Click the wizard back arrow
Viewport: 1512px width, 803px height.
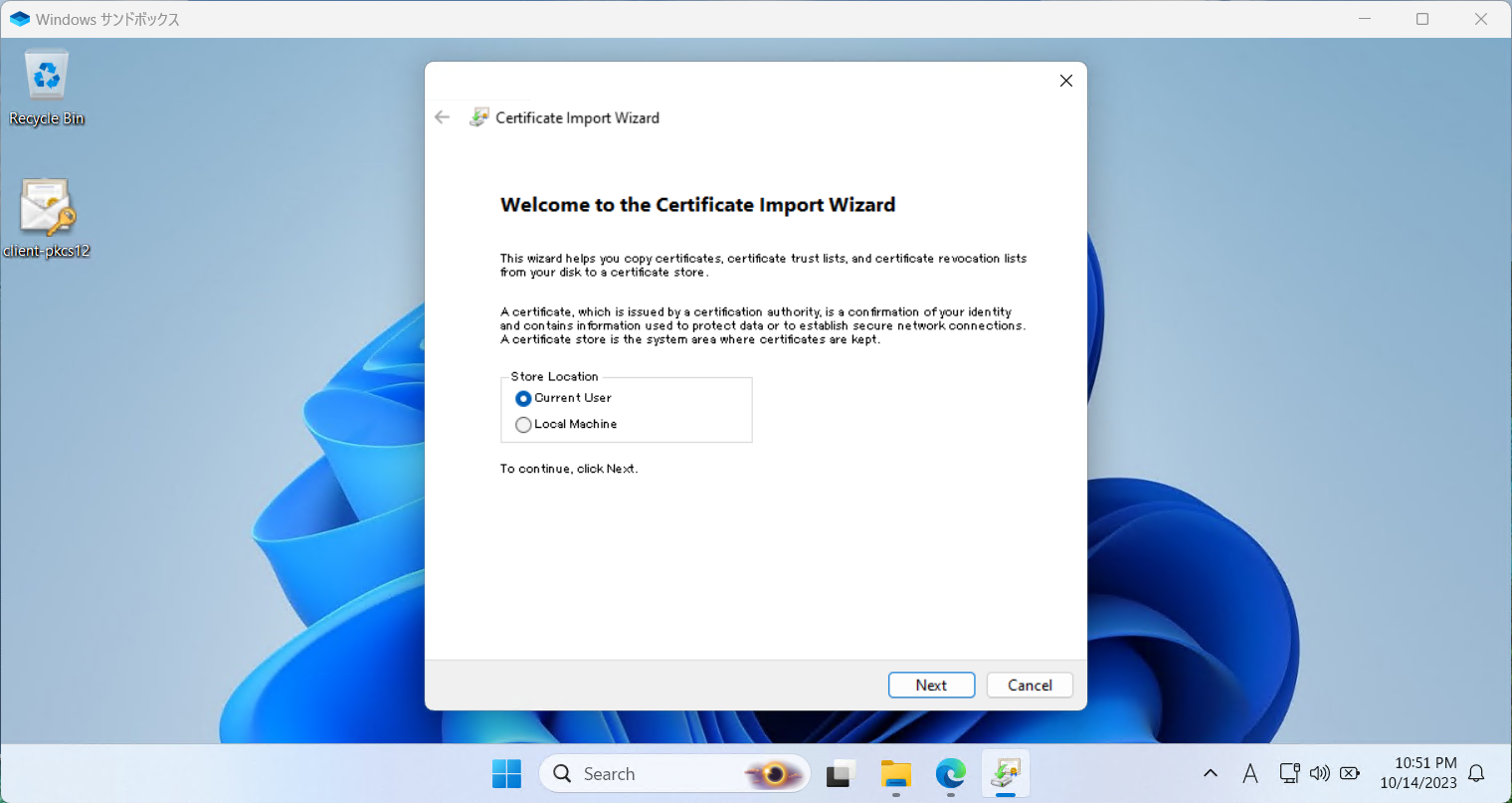click(443, 117)
